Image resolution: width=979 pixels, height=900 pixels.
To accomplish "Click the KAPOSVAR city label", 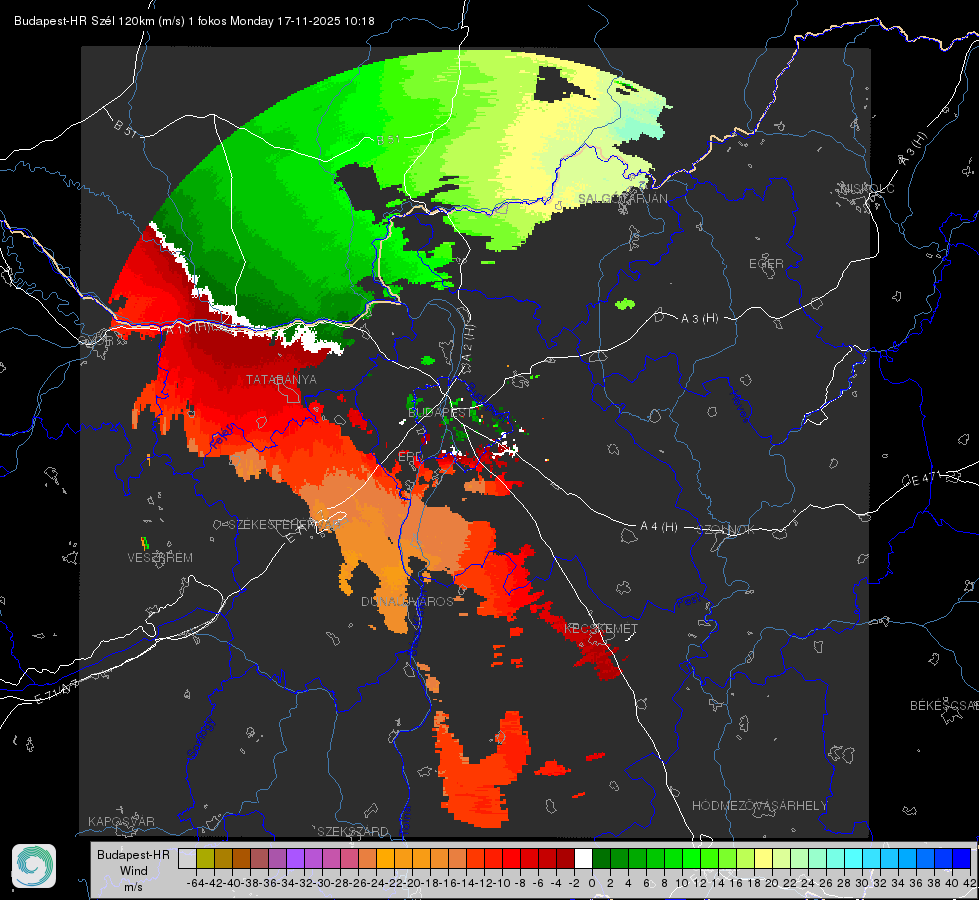I will point(121,821).
